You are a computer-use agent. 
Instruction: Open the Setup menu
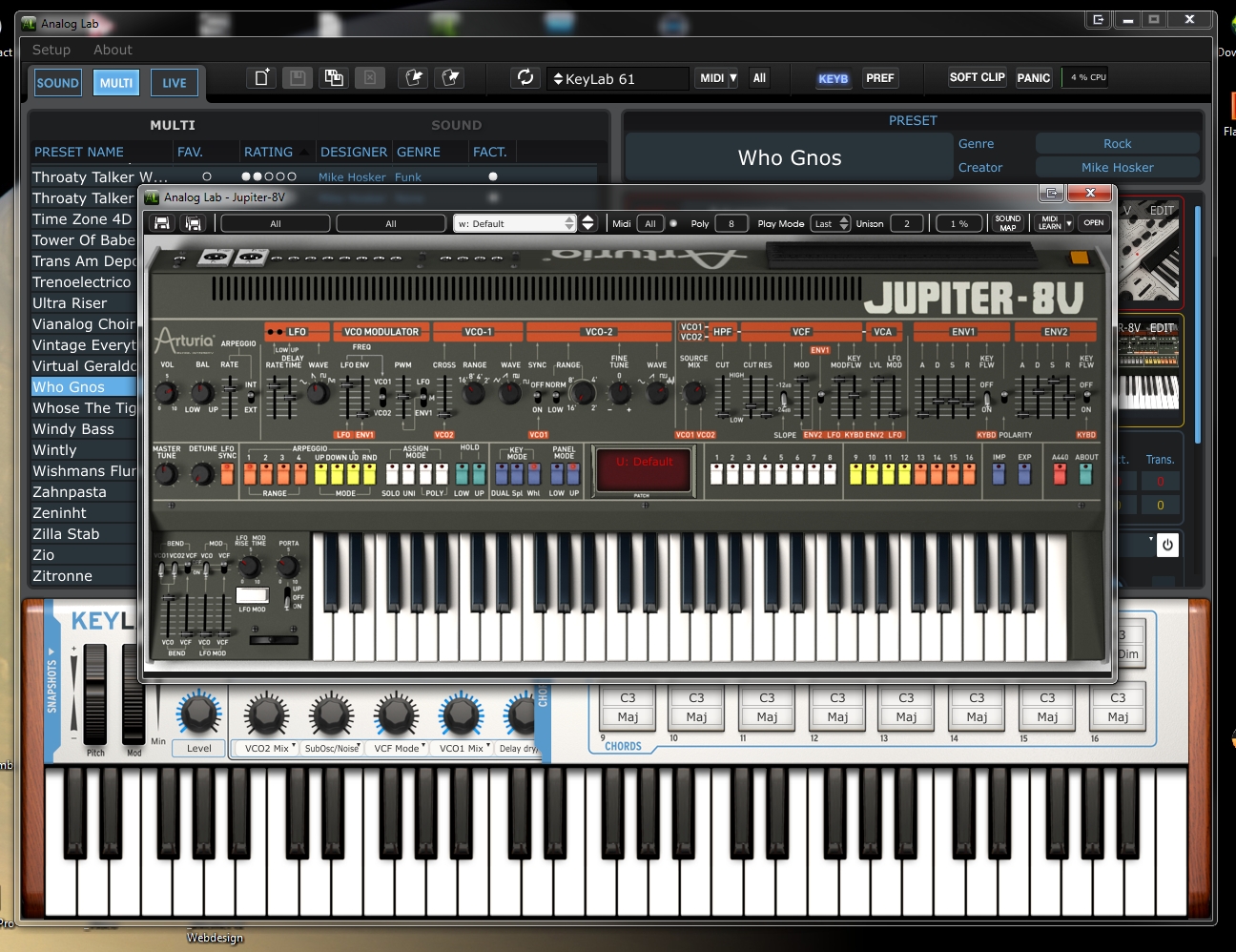coord(51,50)
